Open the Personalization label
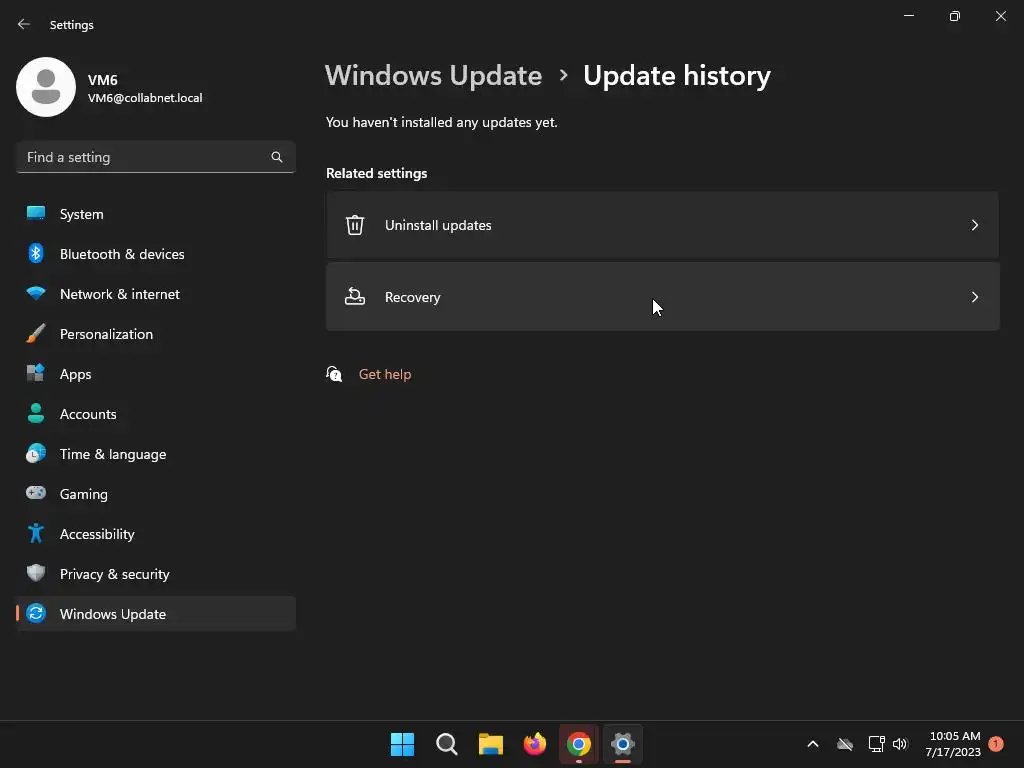 tap(106, 334)
